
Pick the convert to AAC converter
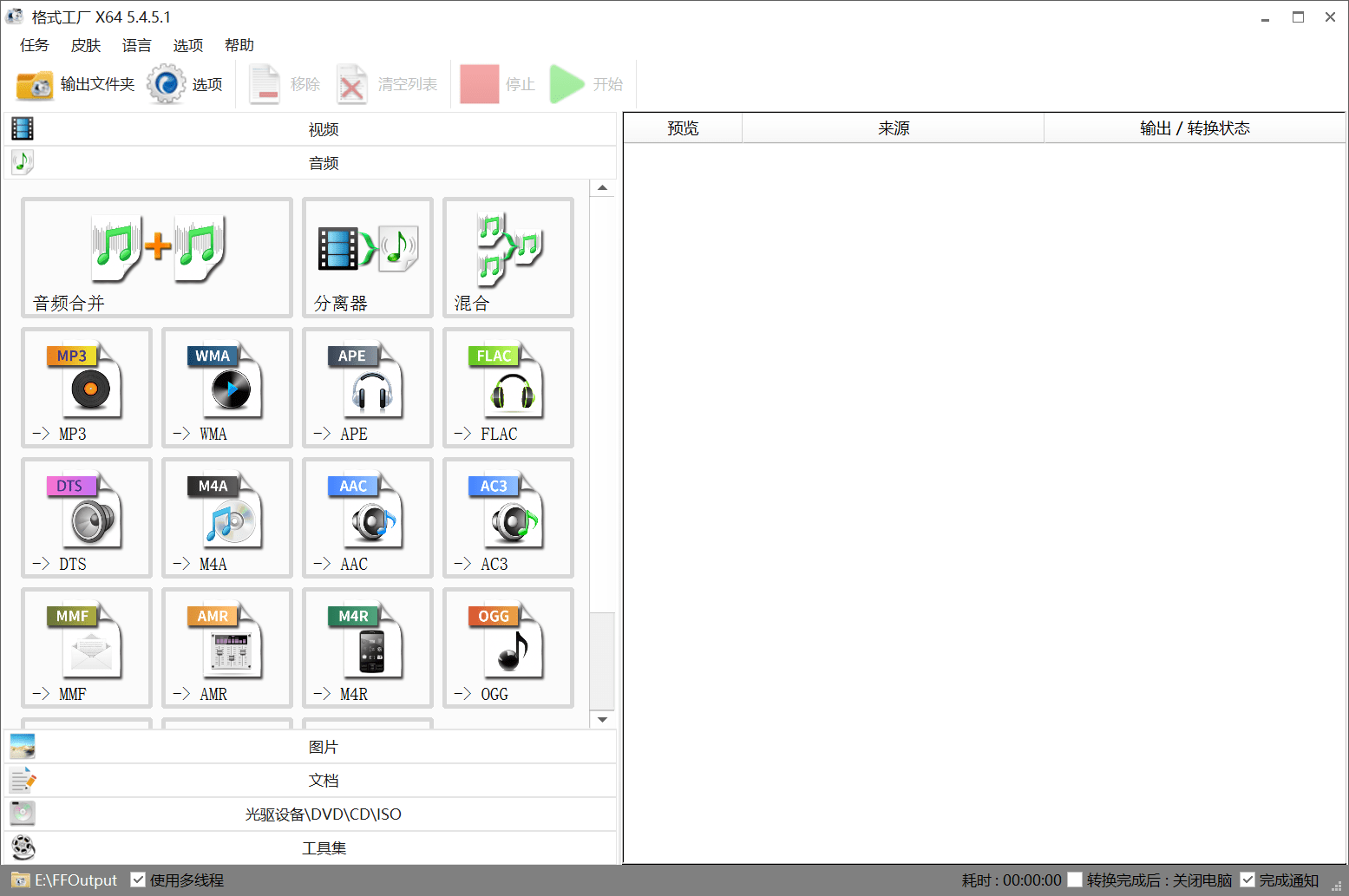click(367, 518)
